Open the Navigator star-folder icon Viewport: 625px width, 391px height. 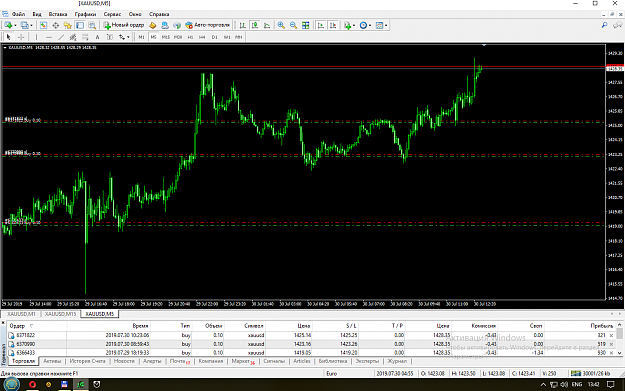67,25
